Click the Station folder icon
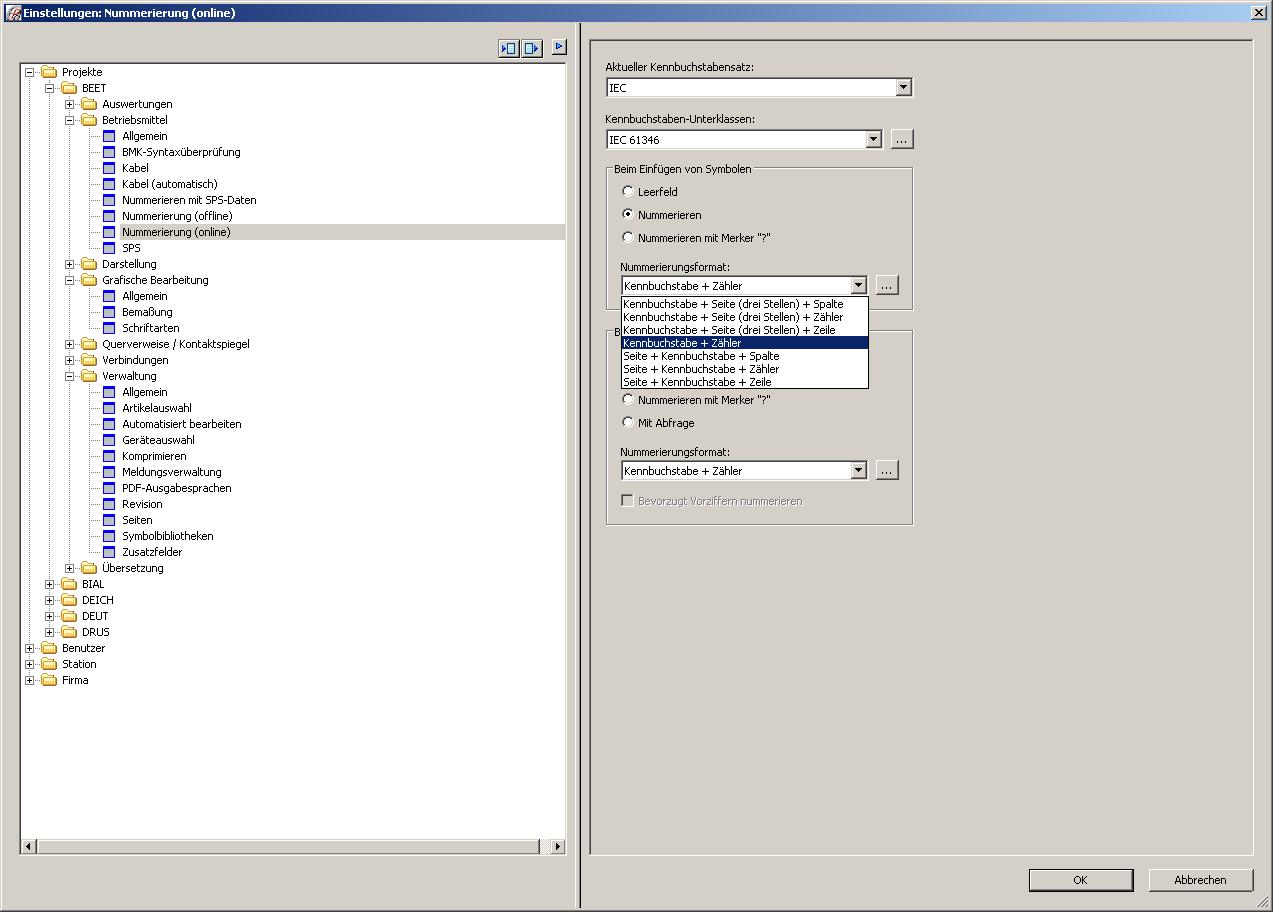This screenshot has width=1273, height=912. coord(49,664)
